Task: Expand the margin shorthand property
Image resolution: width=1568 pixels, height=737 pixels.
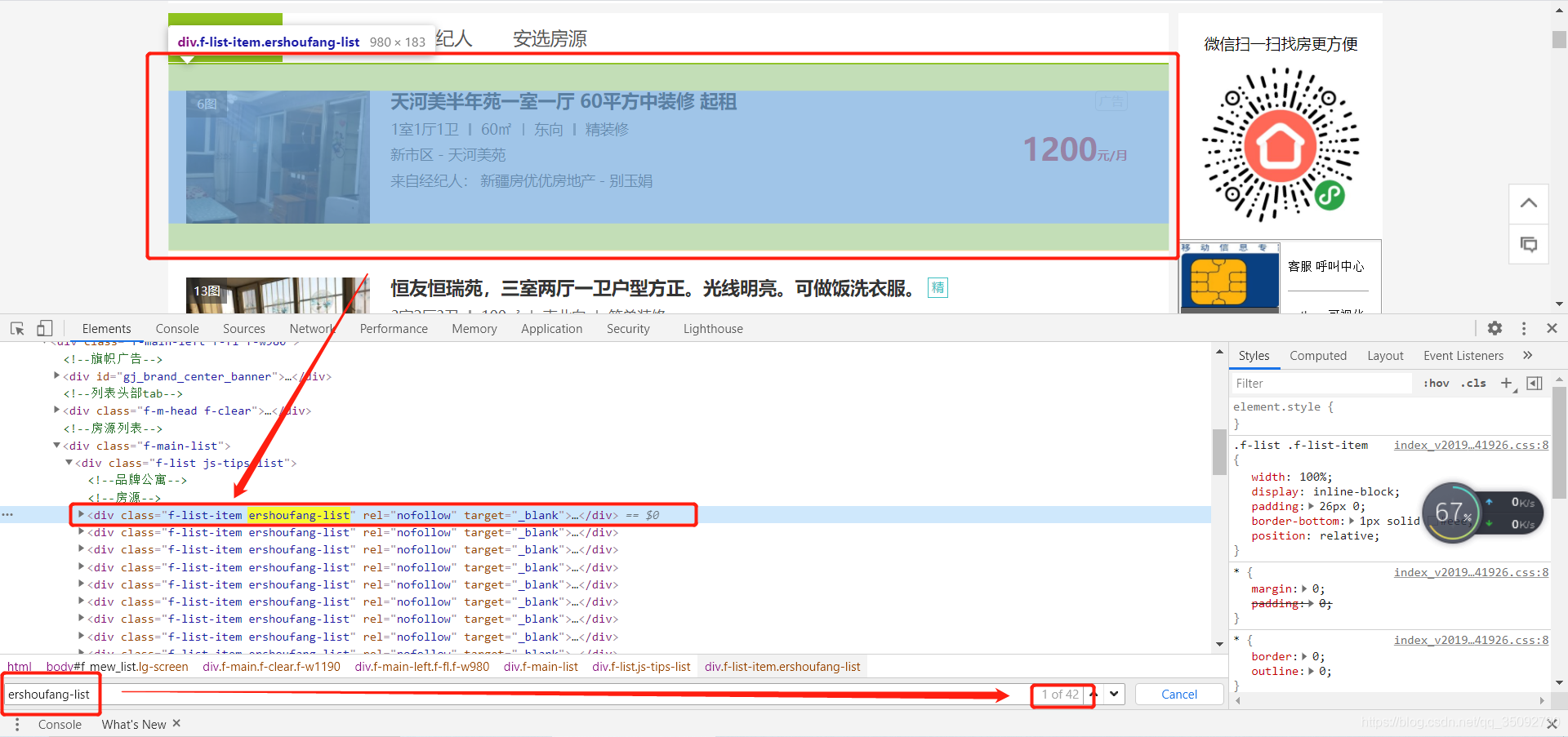Action: (1304, 588)
